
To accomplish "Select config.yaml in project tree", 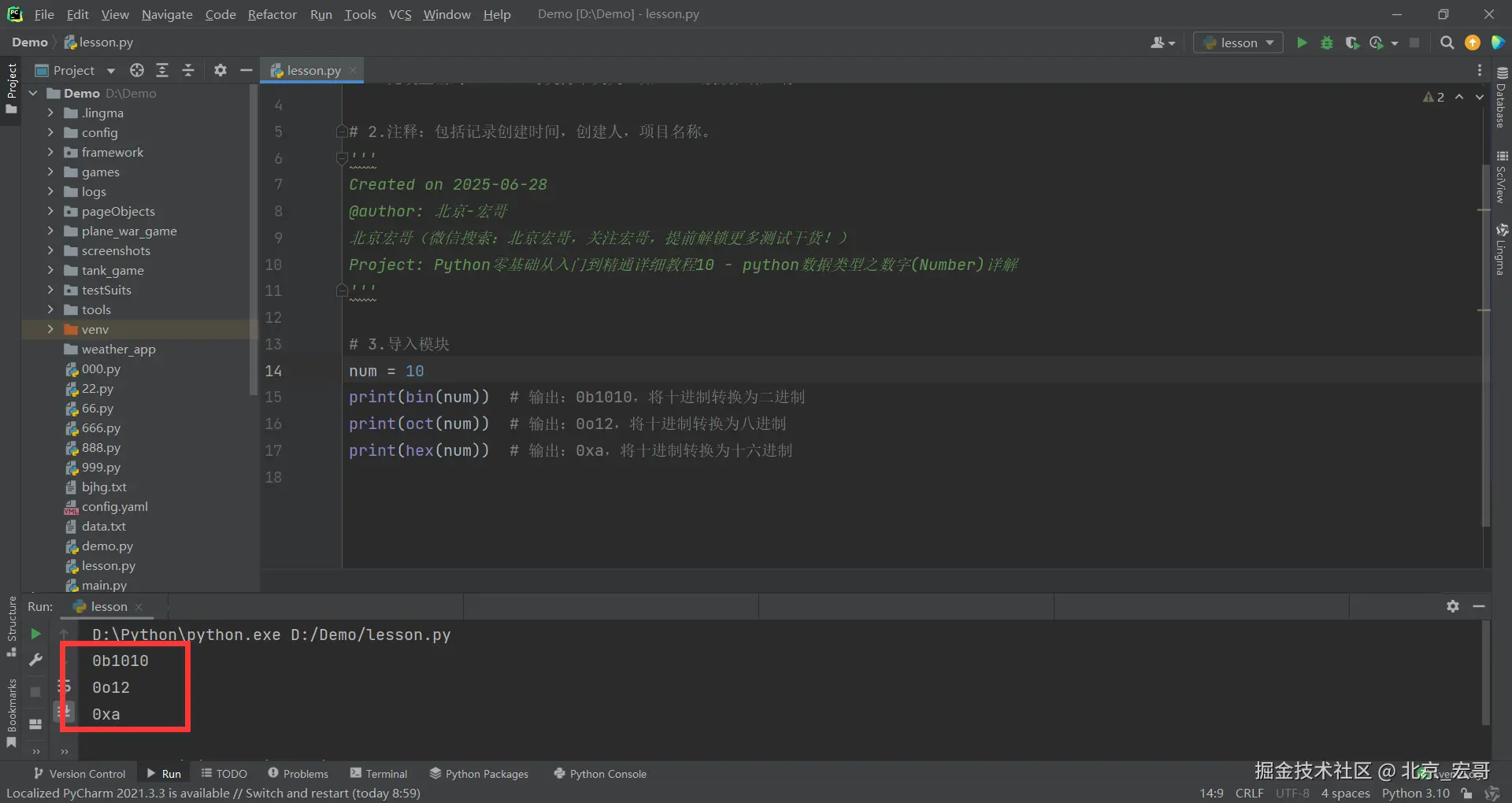I will (114, 506).
